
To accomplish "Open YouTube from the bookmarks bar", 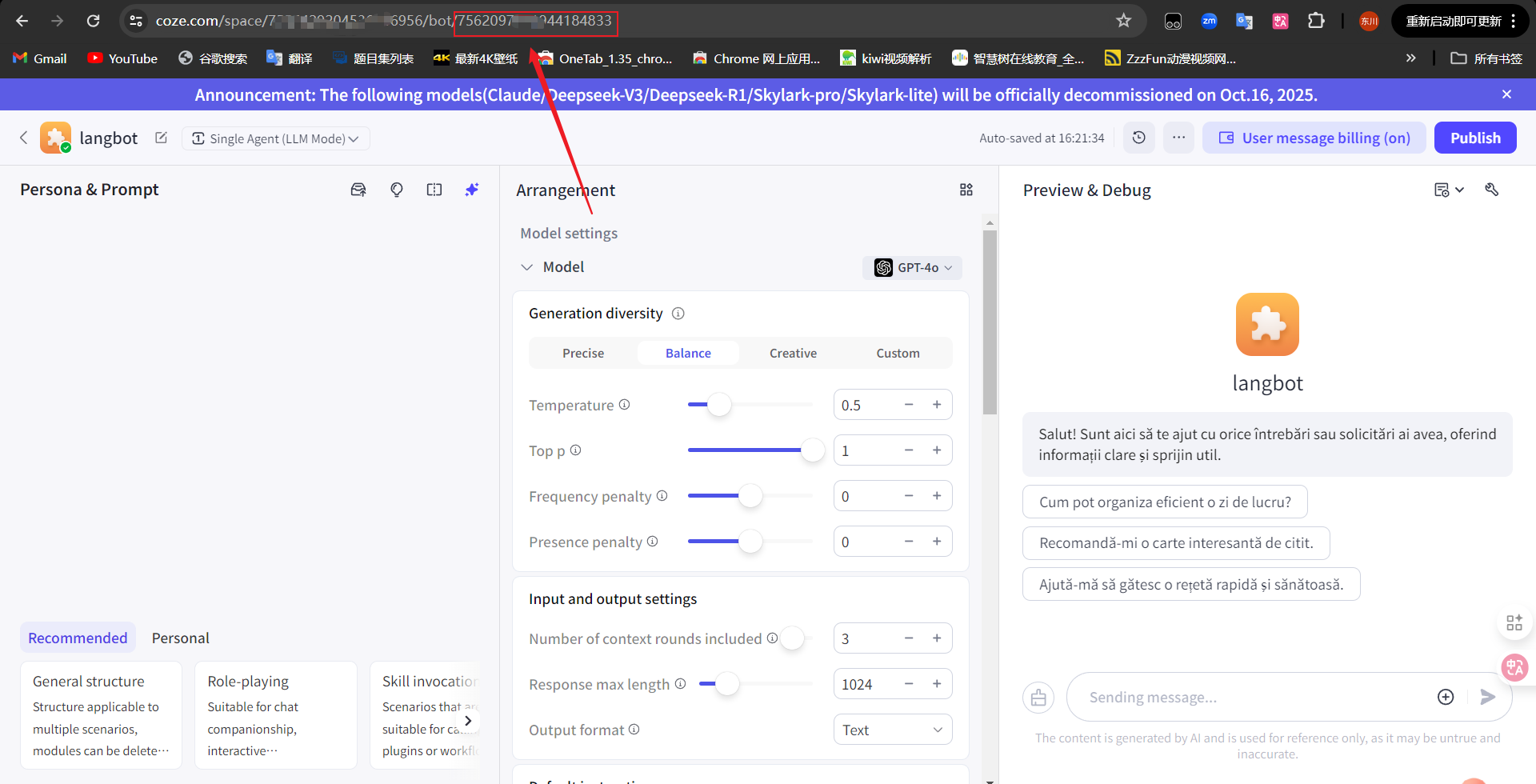I will click(x=122, y=58).
